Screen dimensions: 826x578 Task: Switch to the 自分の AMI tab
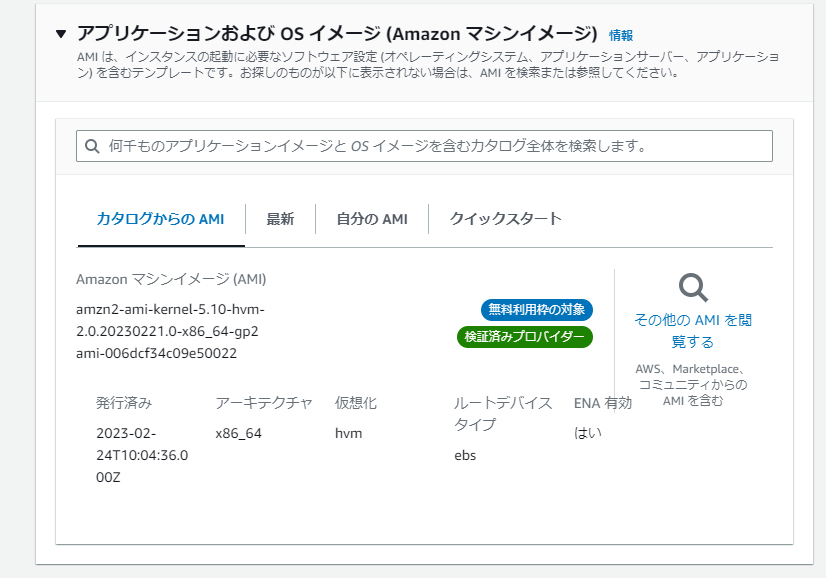click(372, 219)
